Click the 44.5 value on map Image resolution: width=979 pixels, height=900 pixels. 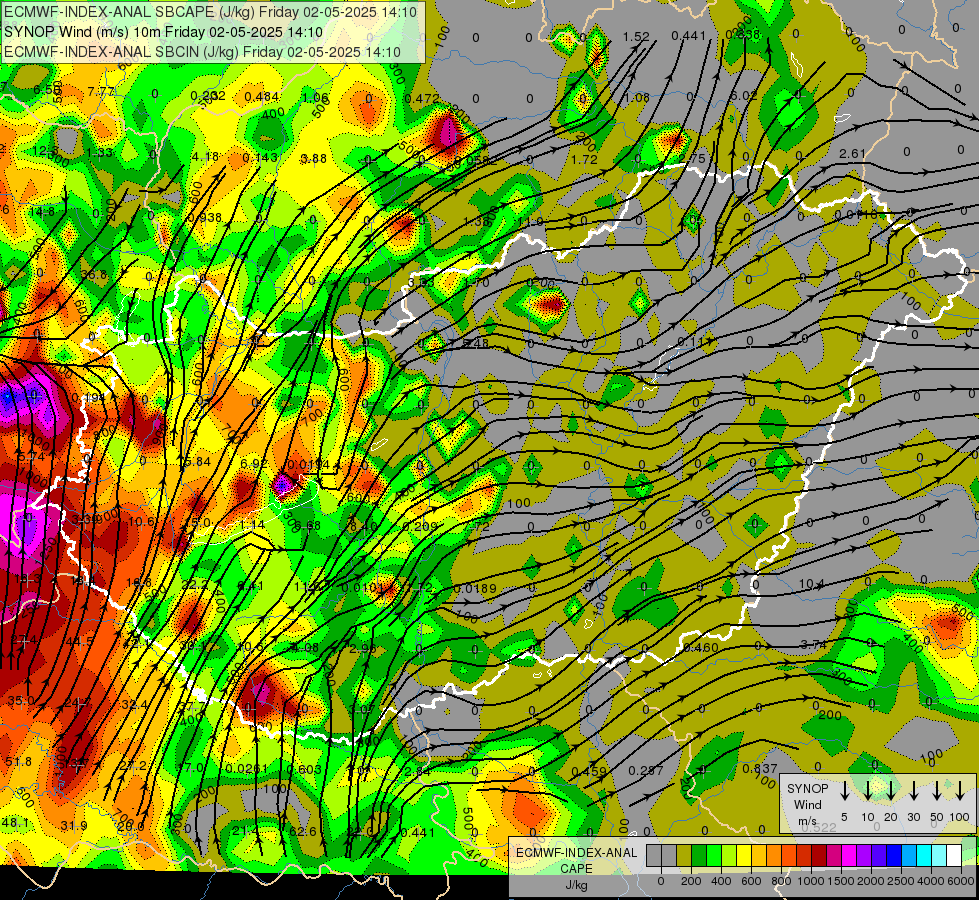click(80, 641)
